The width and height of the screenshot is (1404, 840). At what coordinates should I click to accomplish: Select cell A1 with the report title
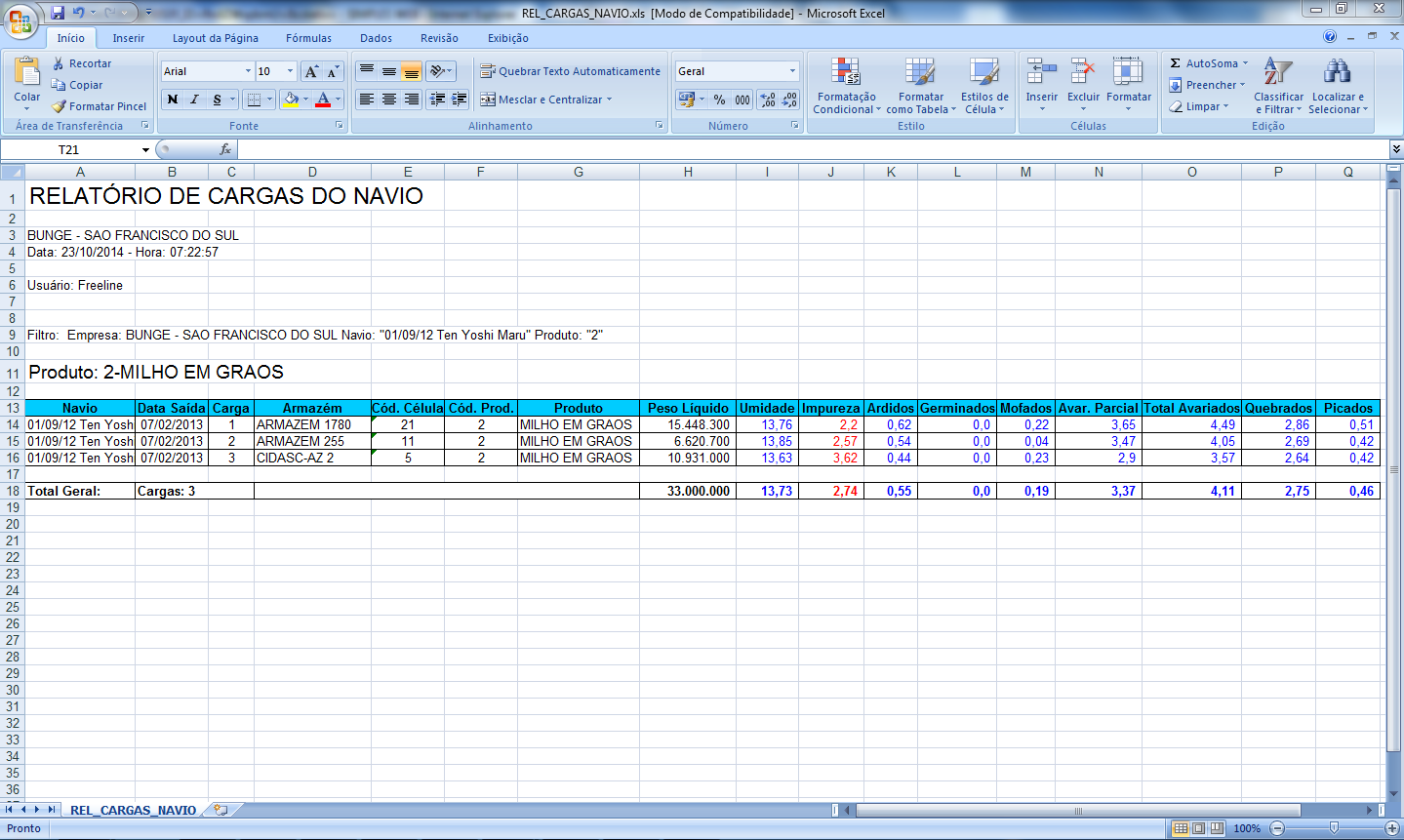[x=80, y=195]
